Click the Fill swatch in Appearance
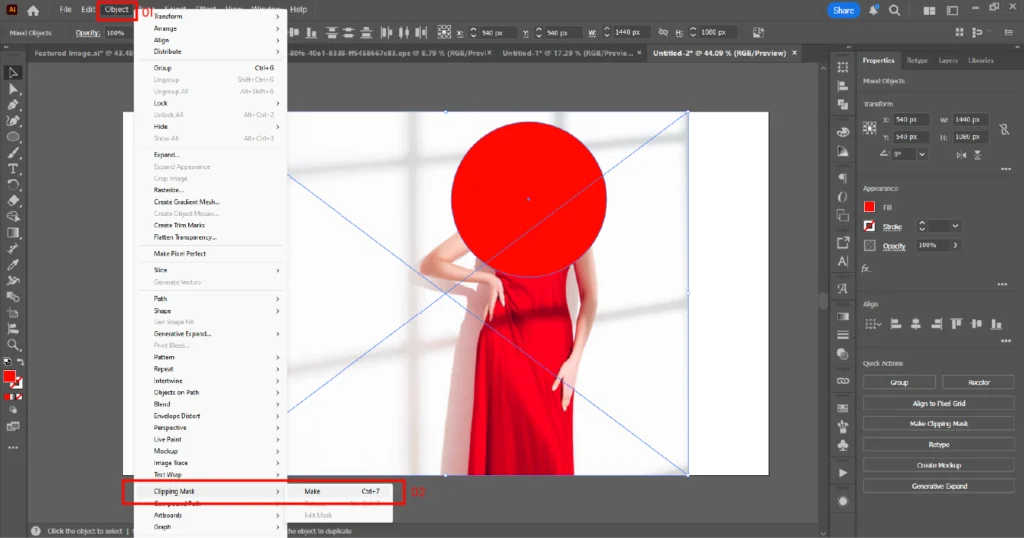Image resolution: width=1024 pixels, height=538 pixels. pos(869,207)
